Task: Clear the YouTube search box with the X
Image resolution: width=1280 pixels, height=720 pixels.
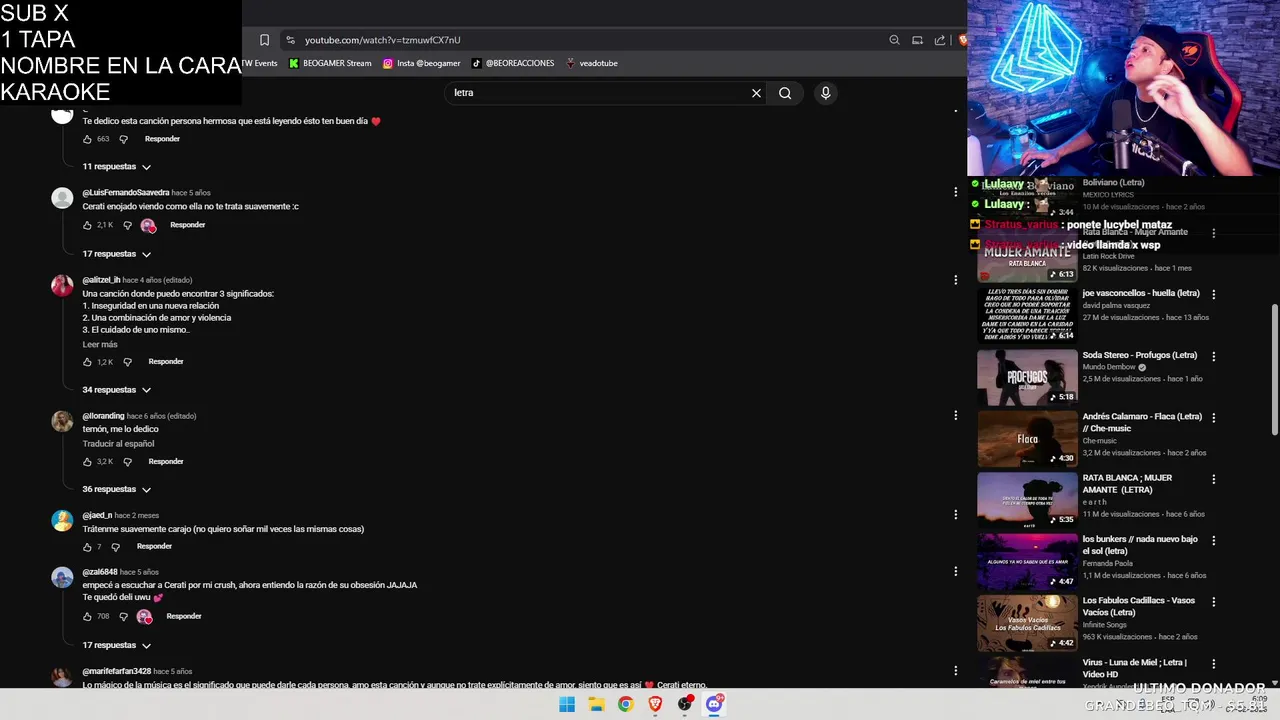Action: (756, 93)
